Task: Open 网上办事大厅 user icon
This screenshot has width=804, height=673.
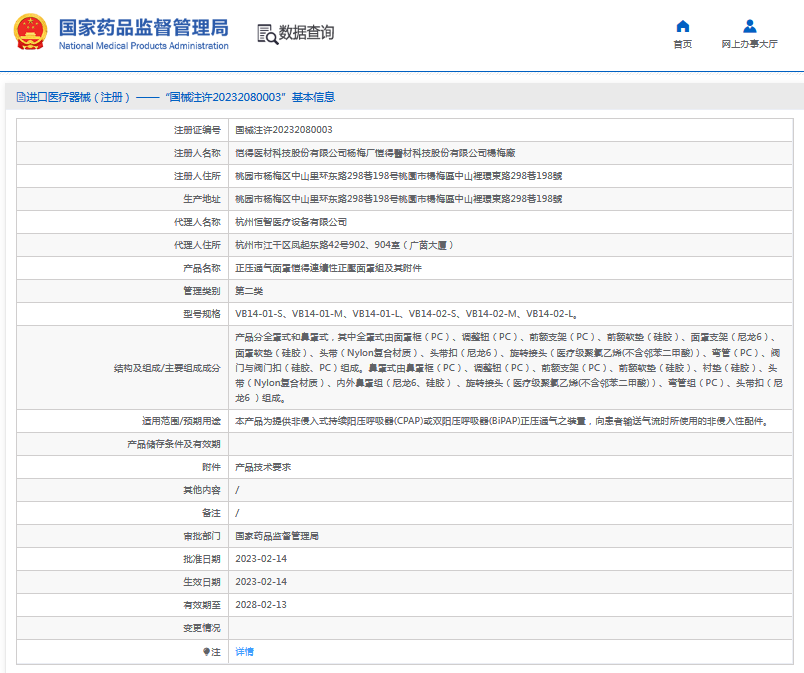Action: click(749, 26)
